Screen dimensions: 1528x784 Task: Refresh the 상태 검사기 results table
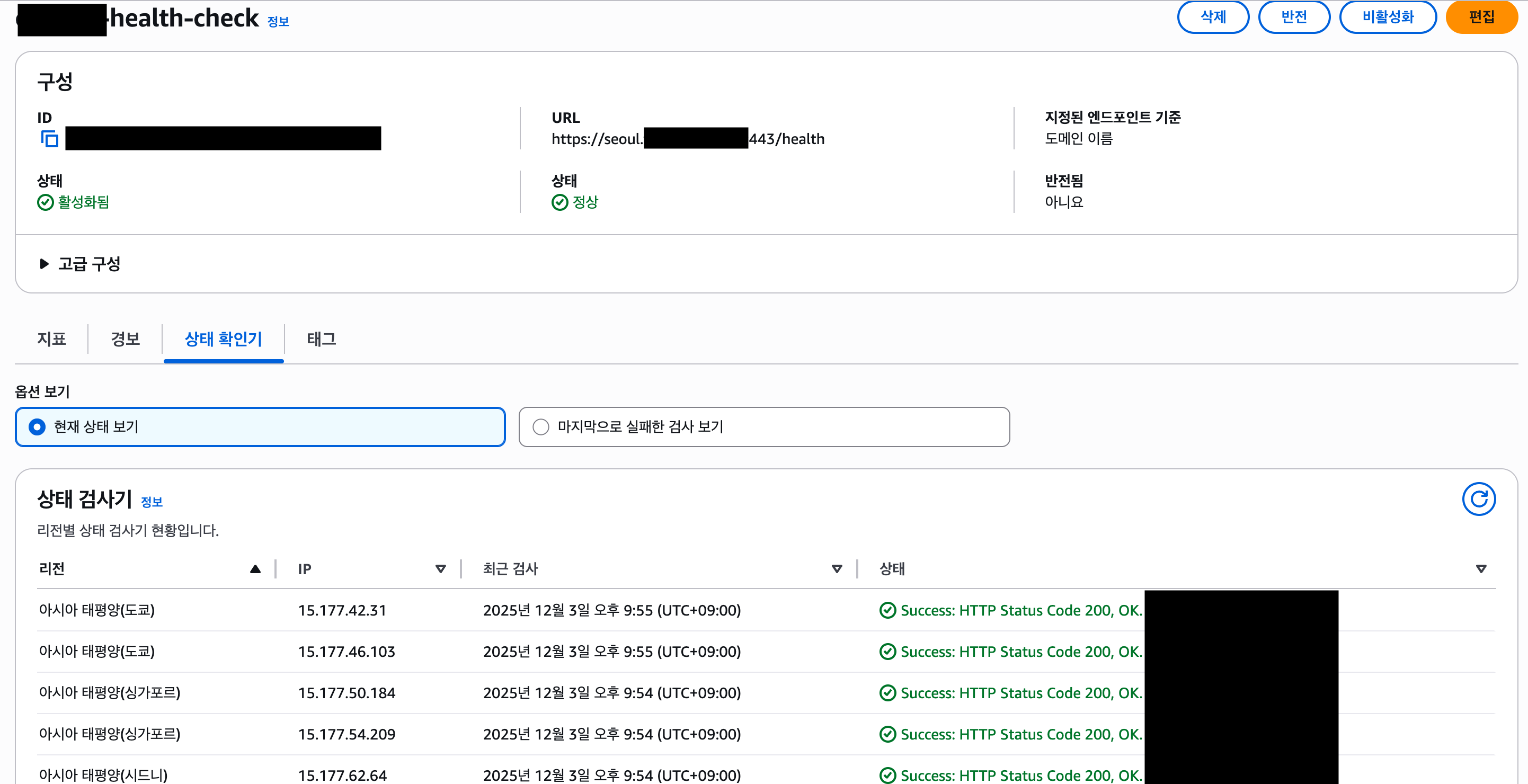(x=1479, y=499)
